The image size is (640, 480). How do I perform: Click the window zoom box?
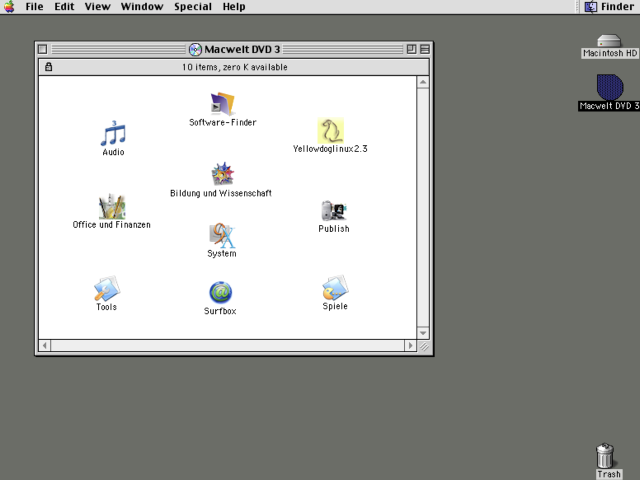(411, 49)
